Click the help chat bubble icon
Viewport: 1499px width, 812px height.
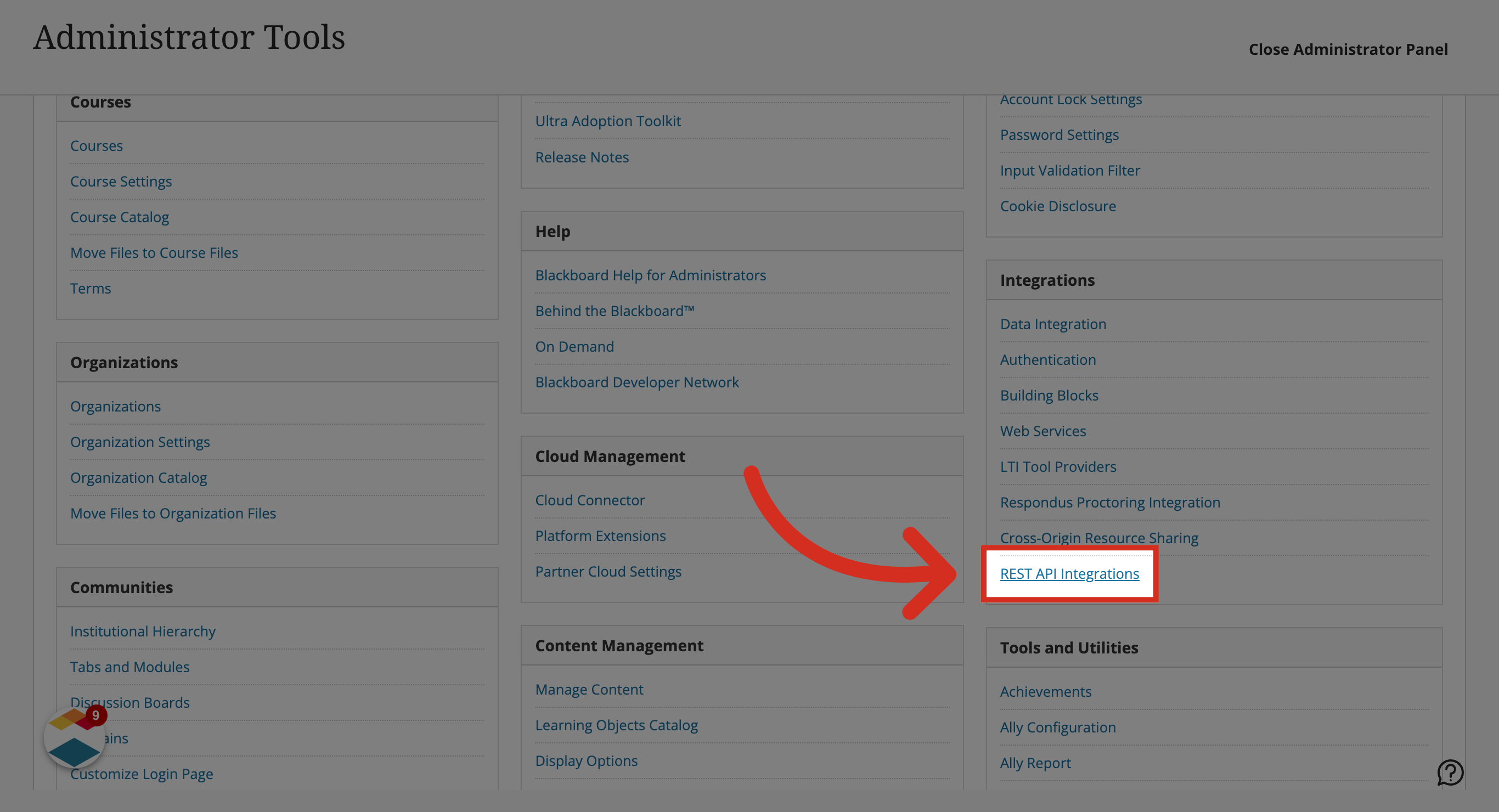pyautogui.click(x=1450, y=772)
